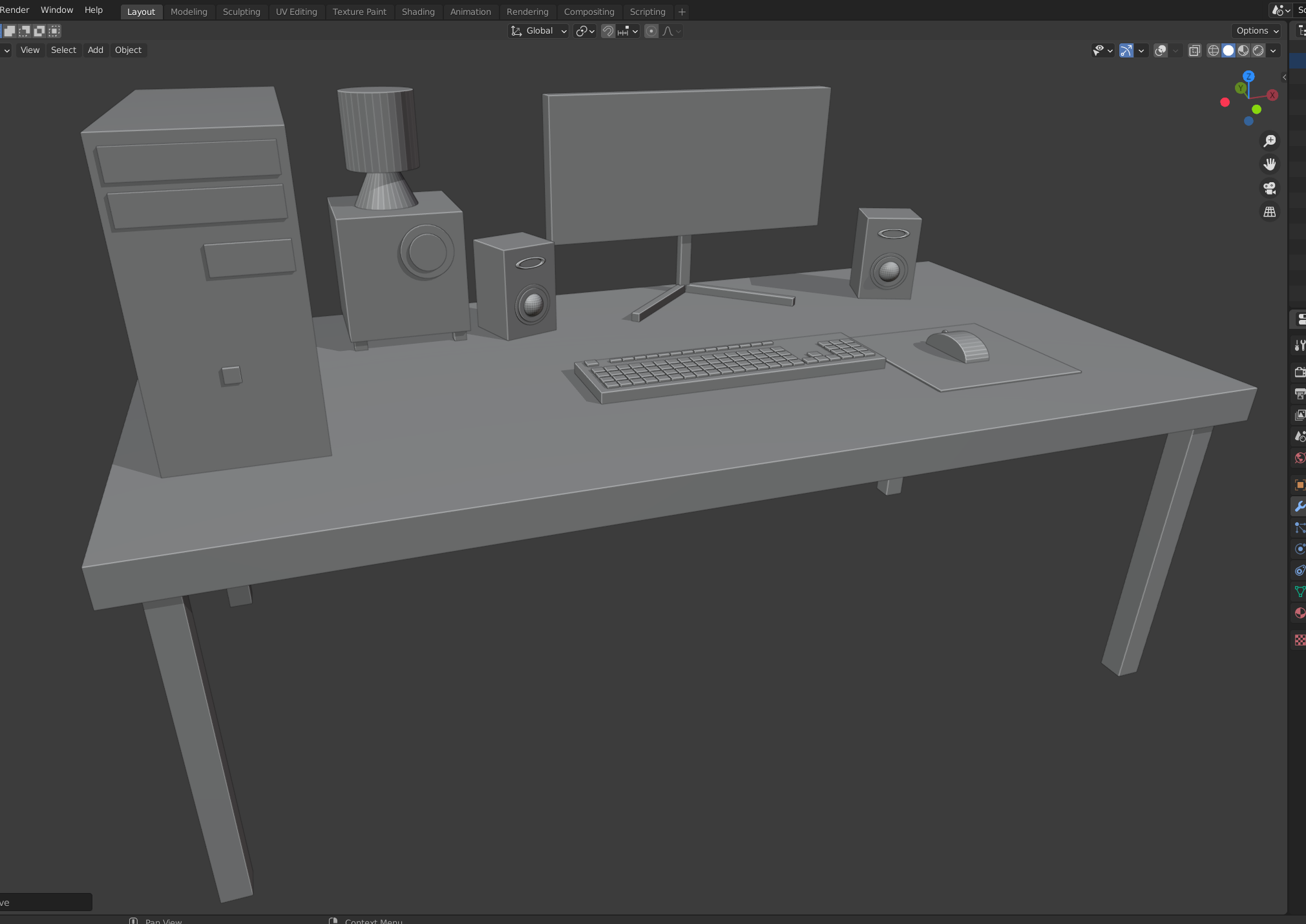Click the zoom viewport magnifier icon
Viewport: 1306px width, 924px height.
[1270, 141]
